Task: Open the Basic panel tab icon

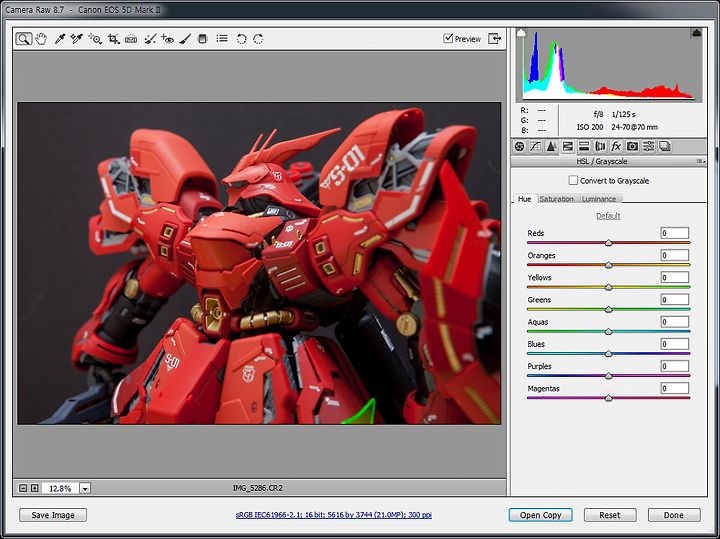Action: 519,146
